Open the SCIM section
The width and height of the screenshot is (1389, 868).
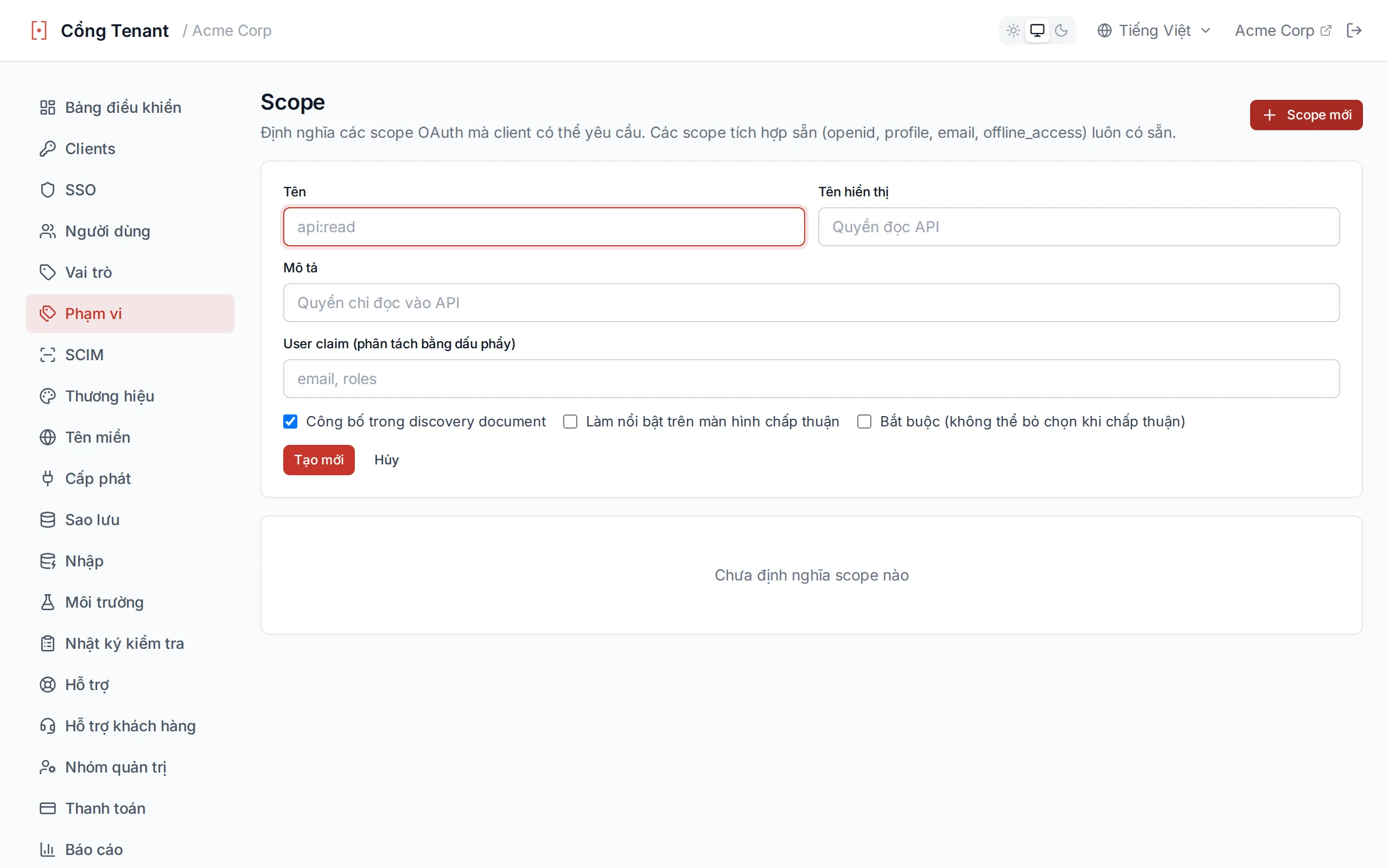130,355
